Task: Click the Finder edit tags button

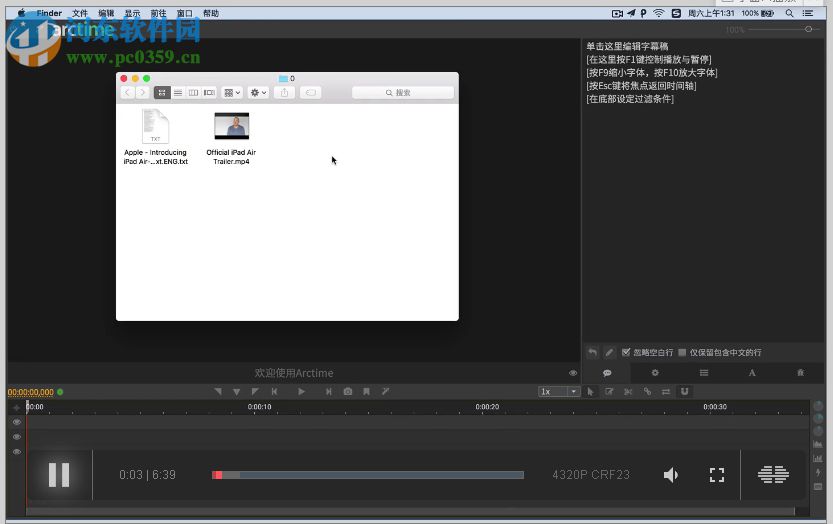Action: point(310,92)
